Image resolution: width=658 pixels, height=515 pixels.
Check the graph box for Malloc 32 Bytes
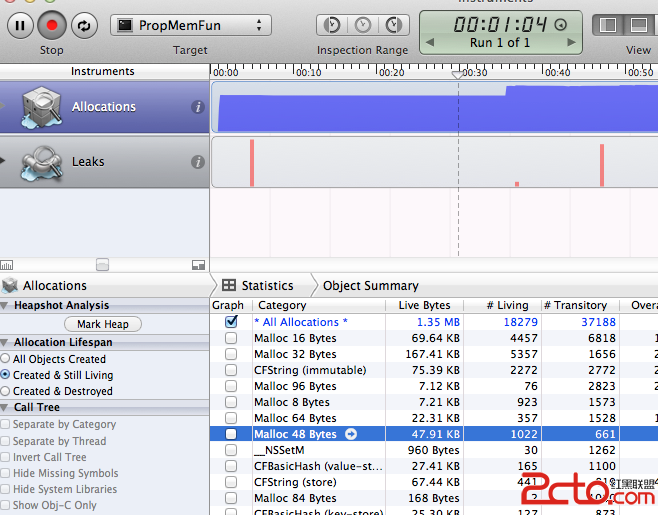point(231,354)
